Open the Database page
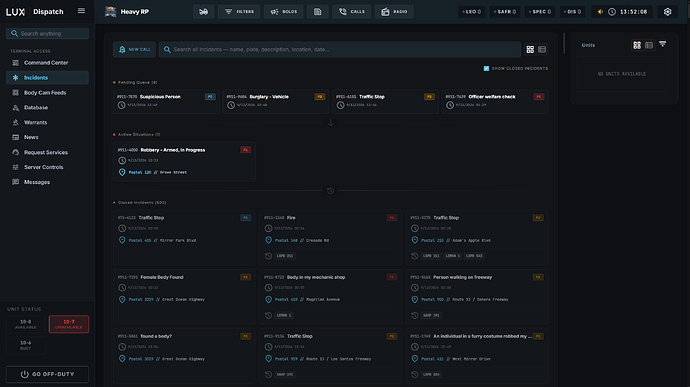The image size is (690, 387). click(x=48, y=108)
